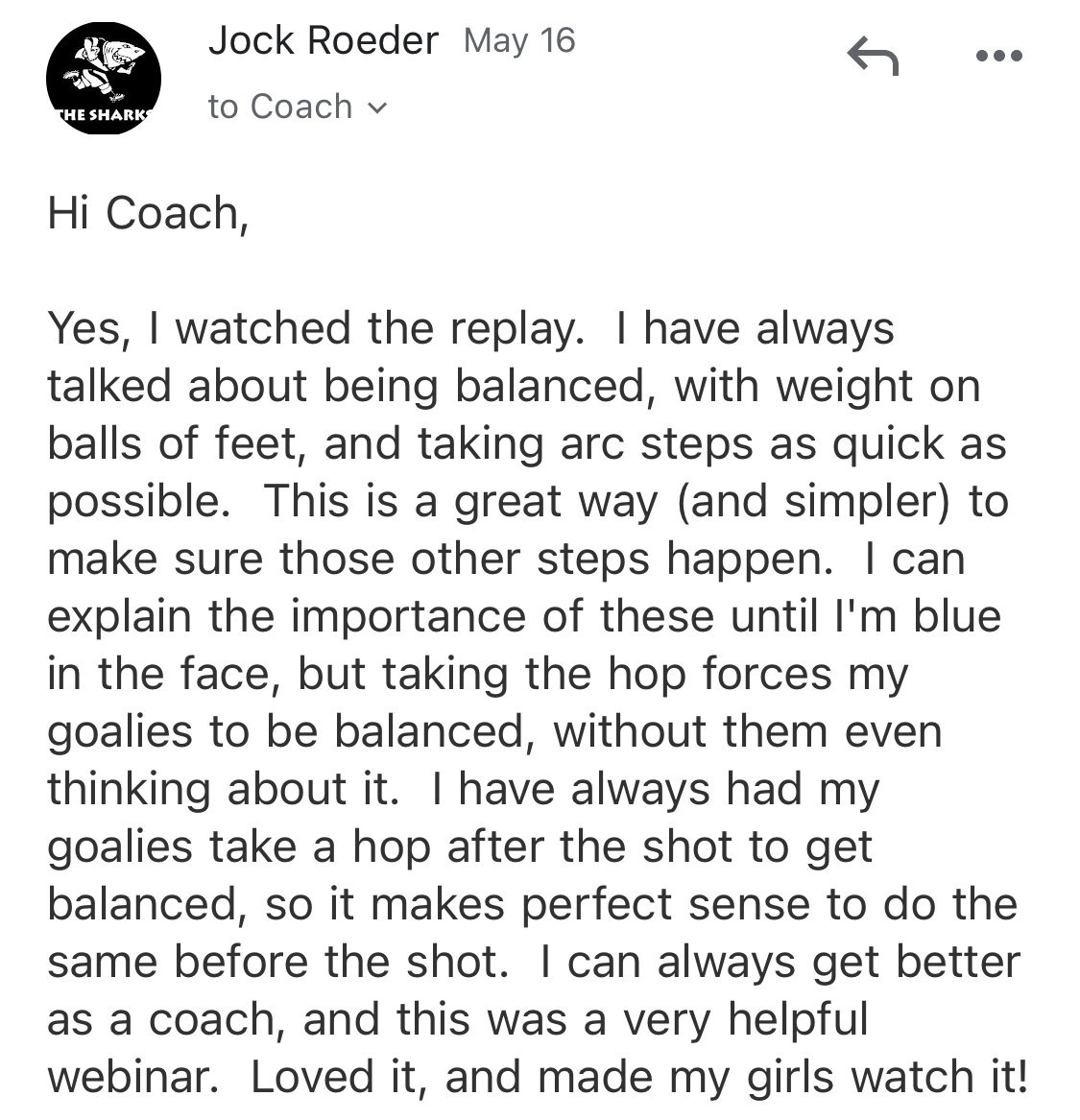Tap the line starting 'Yes, I watched'
1080x1120 pixels.
coord(470,329)
